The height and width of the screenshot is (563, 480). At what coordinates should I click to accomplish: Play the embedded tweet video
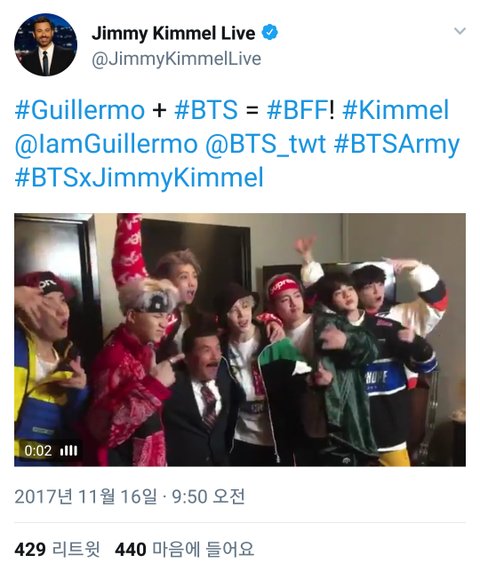coord(240,340)
